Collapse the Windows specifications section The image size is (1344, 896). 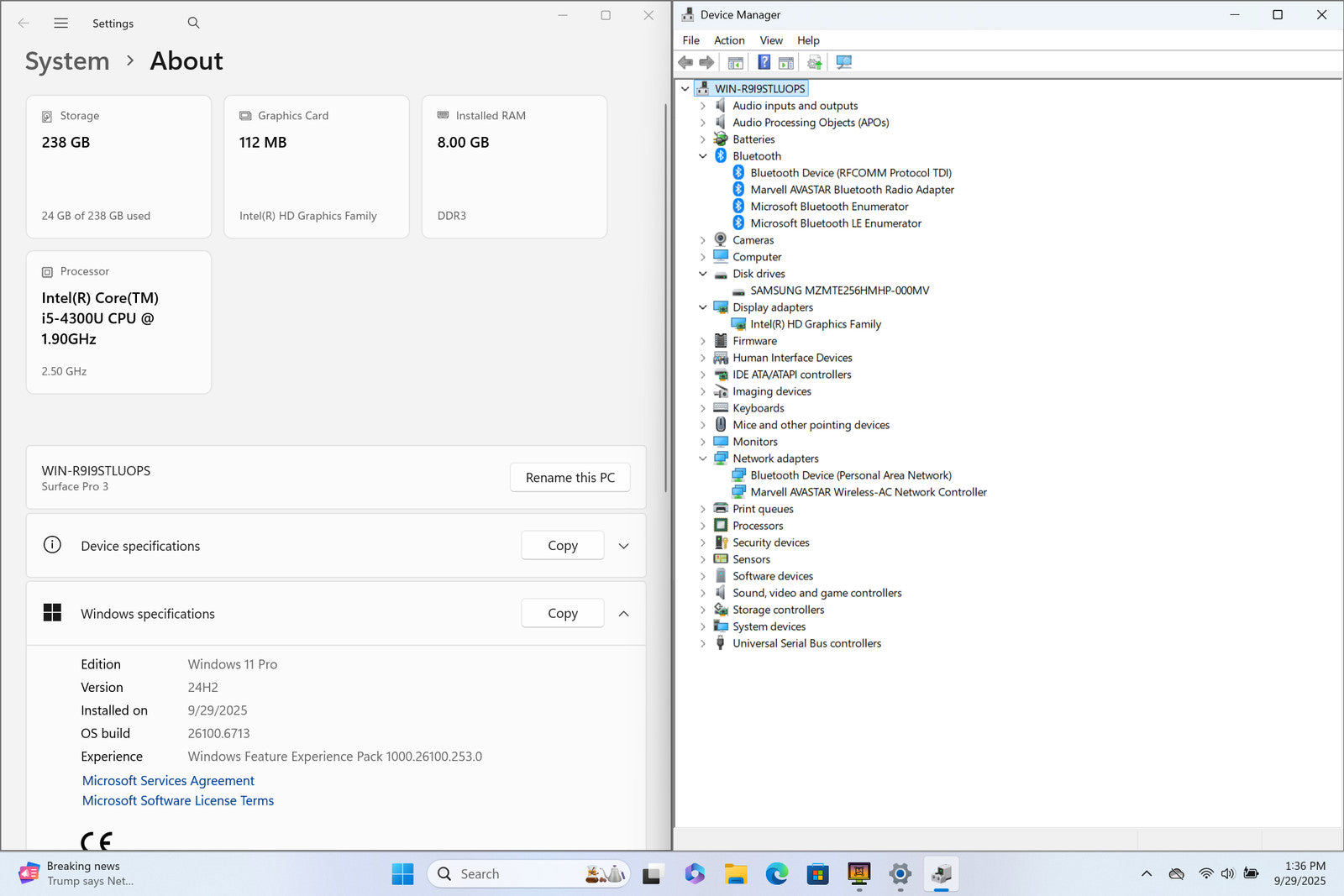[623, 614]
